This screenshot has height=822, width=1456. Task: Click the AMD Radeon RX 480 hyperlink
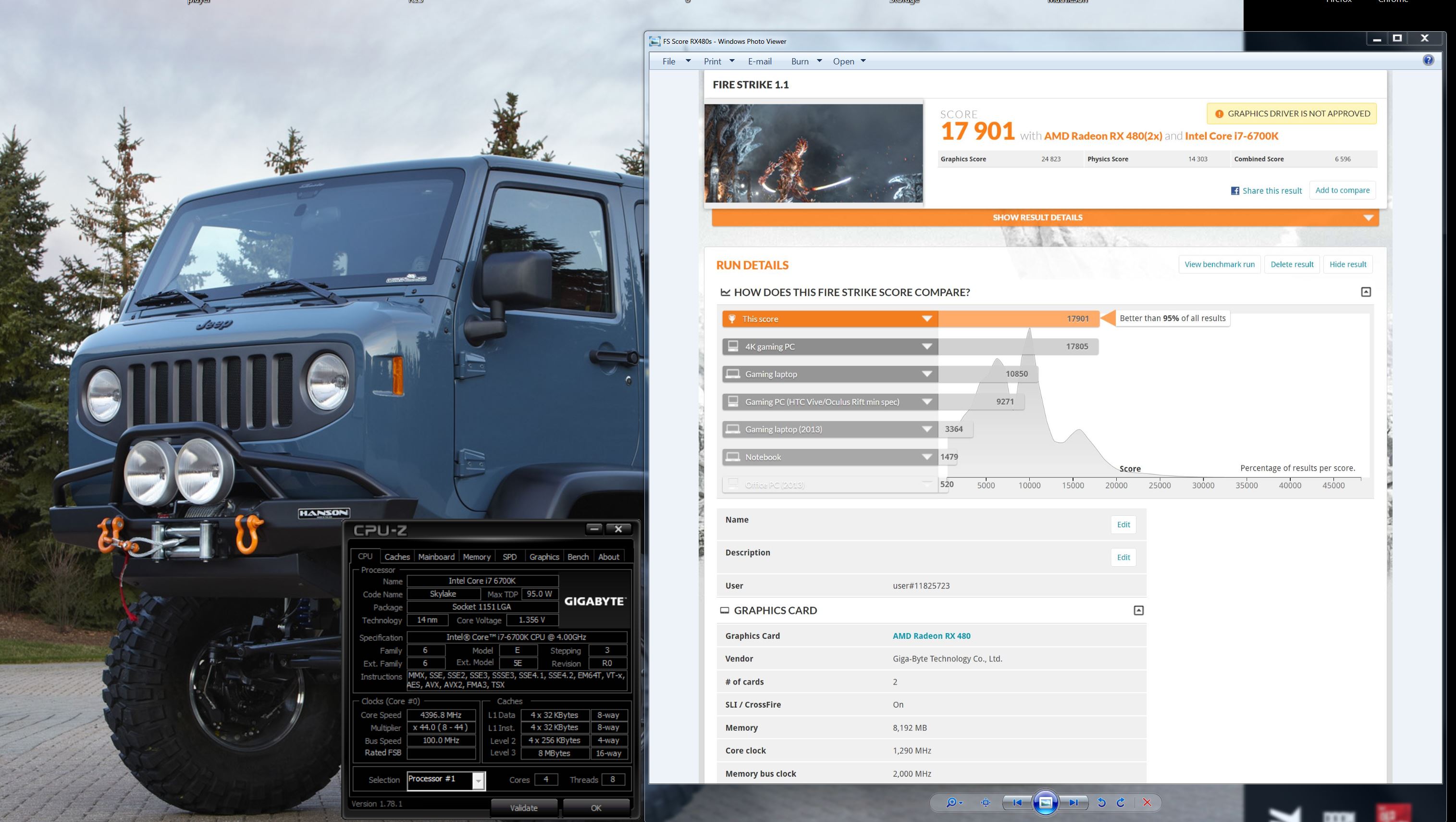[931, 635]
